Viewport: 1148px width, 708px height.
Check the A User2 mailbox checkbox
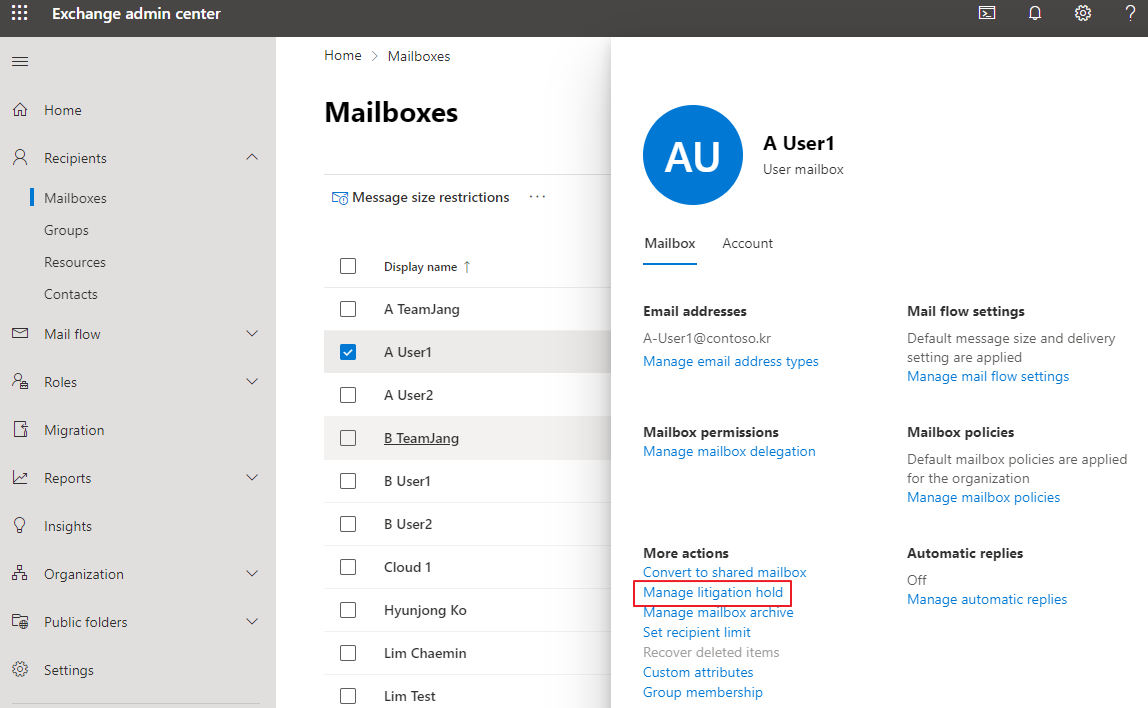coord(348,395)
